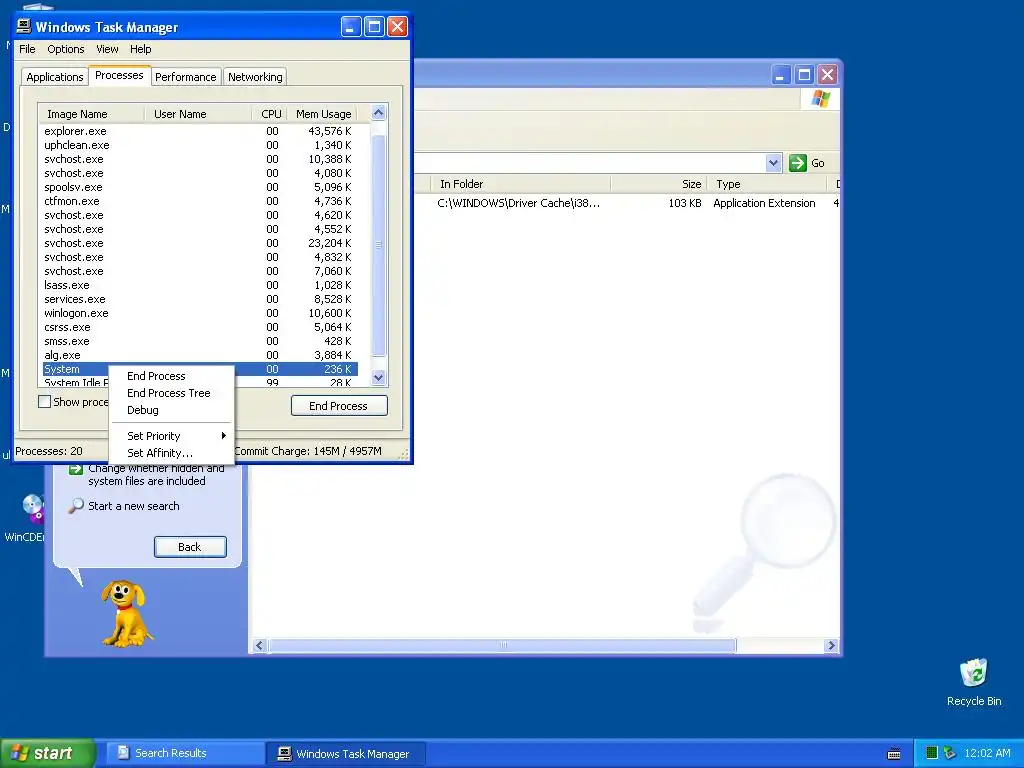
Task: Click the process list vertical scrollbar thumb
Action: tap(378, 245)
